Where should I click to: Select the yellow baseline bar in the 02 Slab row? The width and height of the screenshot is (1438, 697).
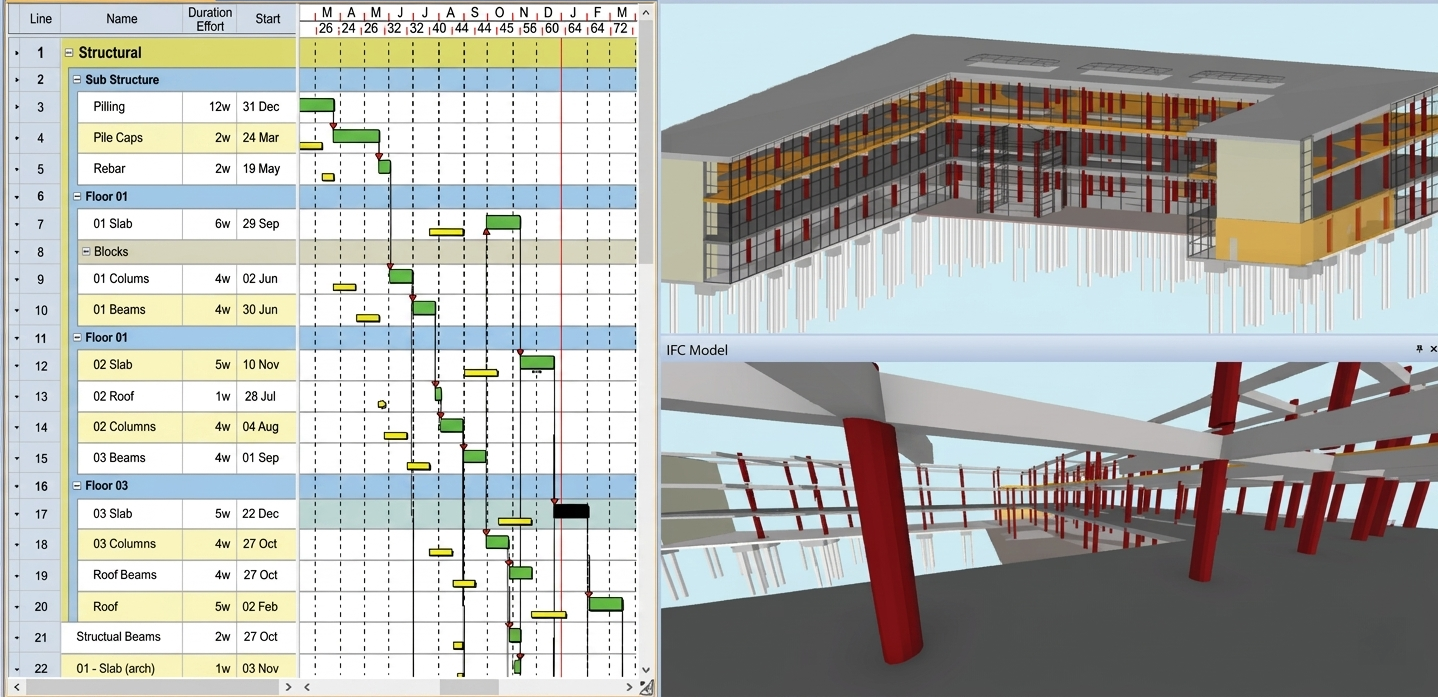[481, 373]
